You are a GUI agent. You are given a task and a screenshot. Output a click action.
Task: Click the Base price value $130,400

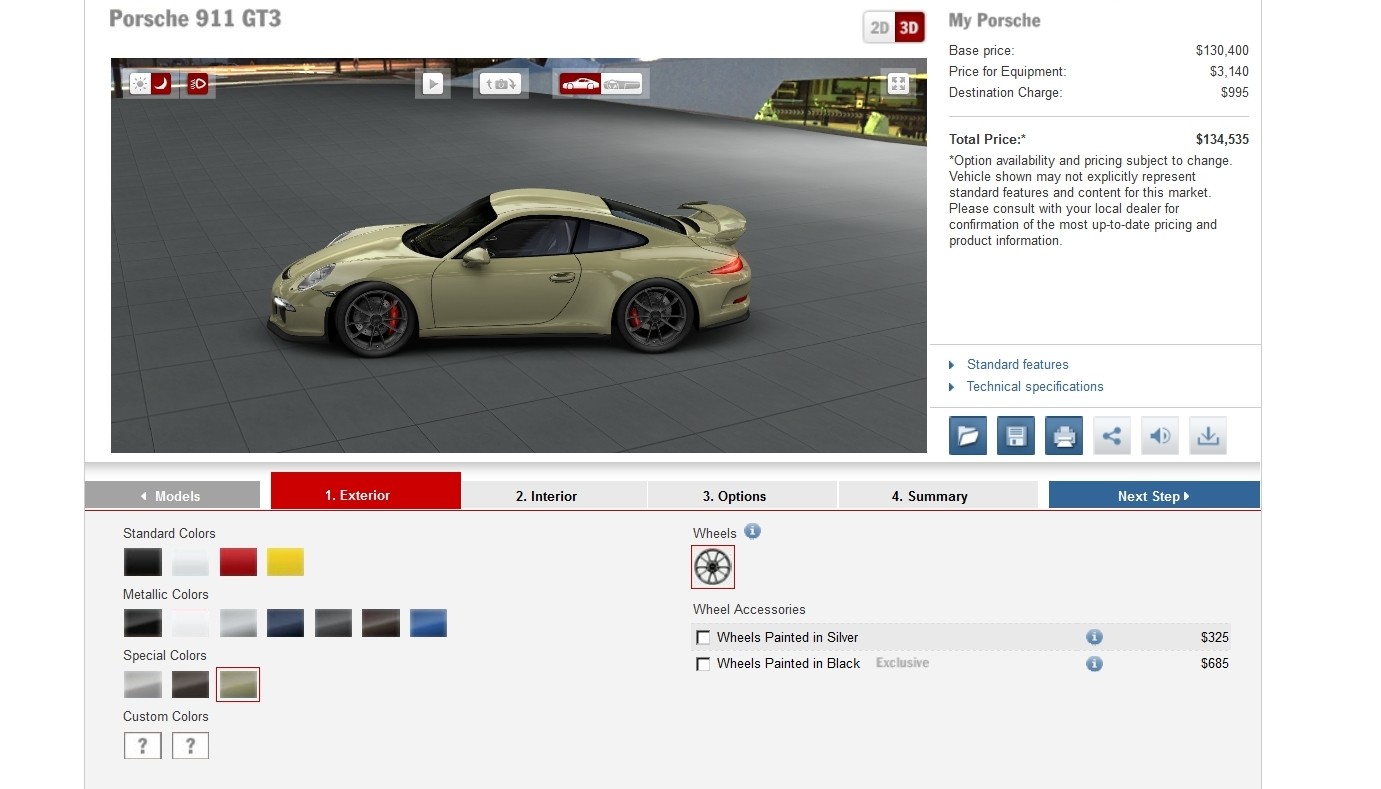pos(1222,50)
